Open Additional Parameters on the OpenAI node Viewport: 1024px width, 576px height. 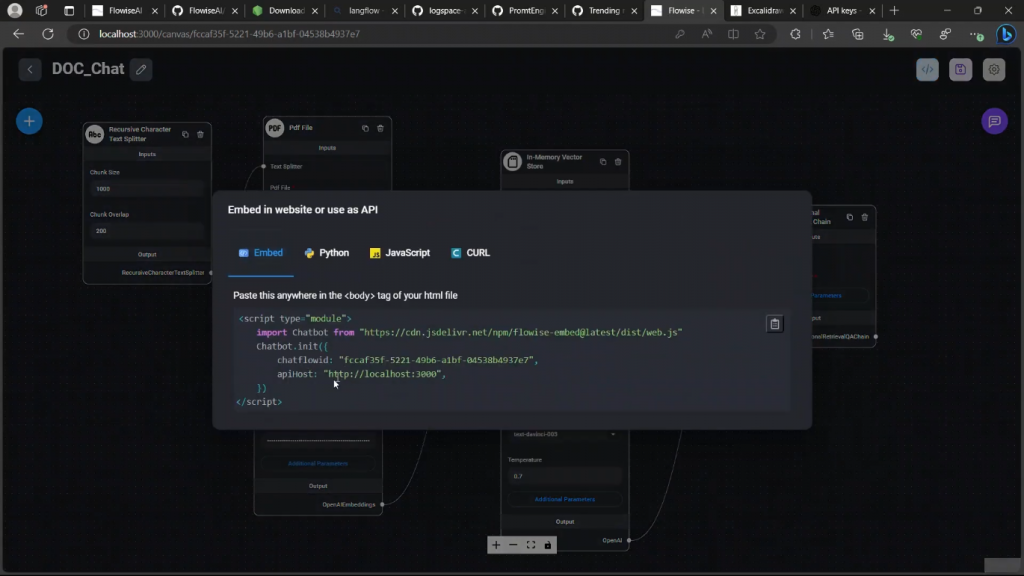pos(565,499)
